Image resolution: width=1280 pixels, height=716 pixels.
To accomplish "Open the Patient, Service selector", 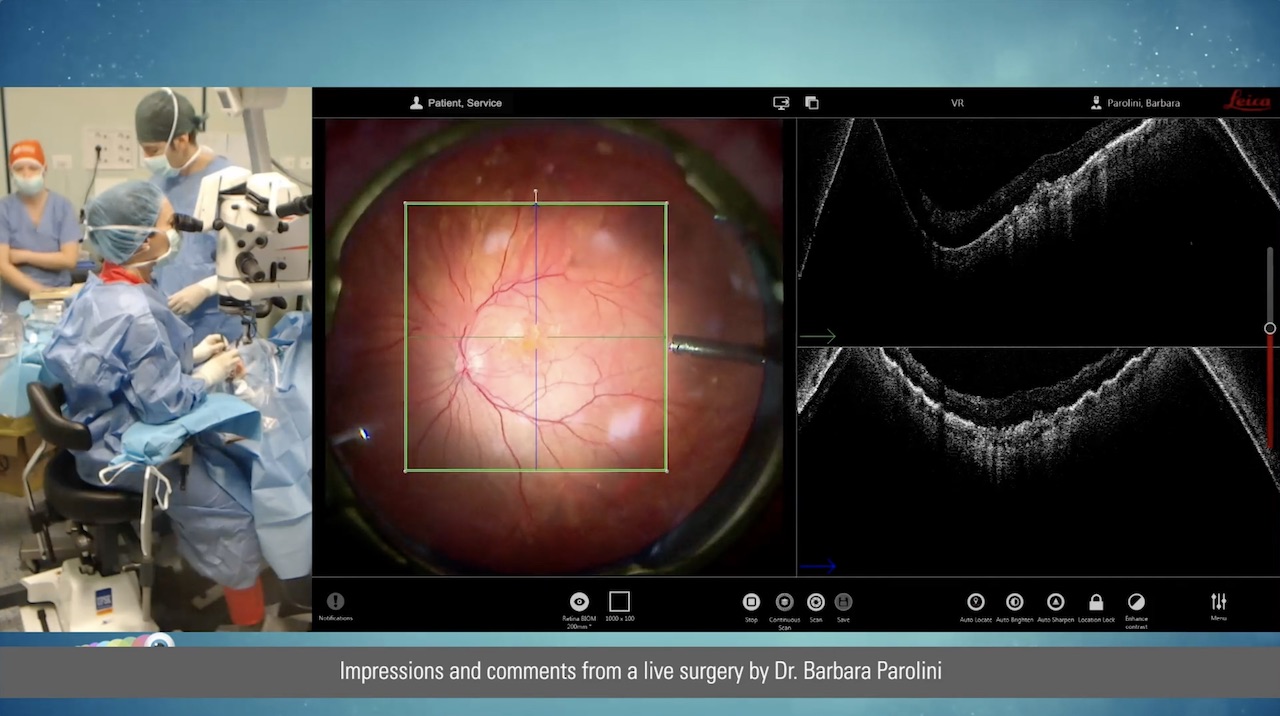I will tap(456, 103).
